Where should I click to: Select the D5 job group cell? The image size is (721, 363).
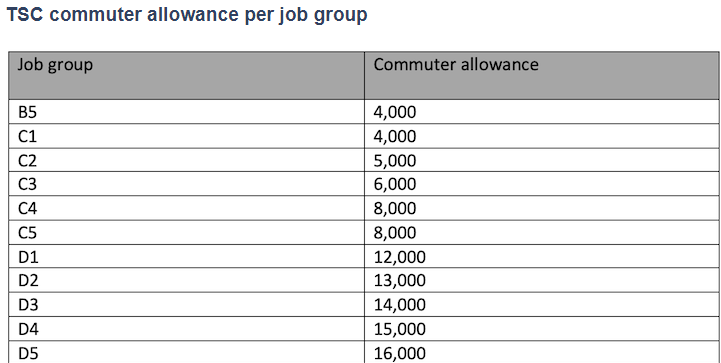[186, 352]
